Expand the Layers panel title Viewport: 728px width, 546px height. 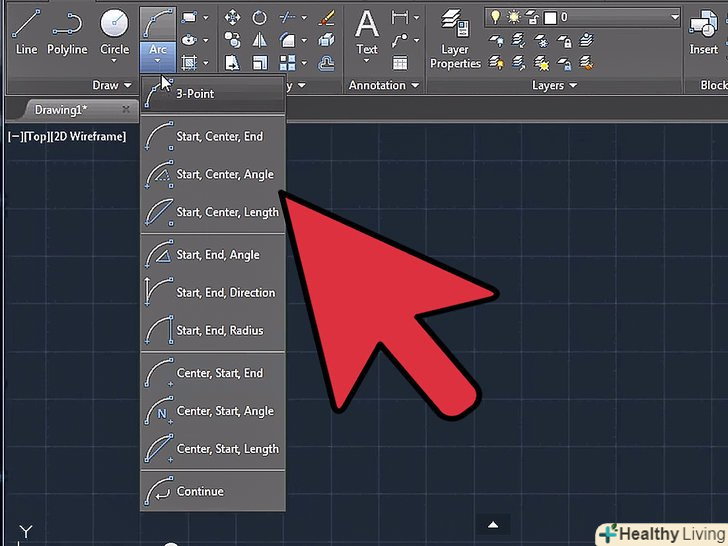coord(554,85)
